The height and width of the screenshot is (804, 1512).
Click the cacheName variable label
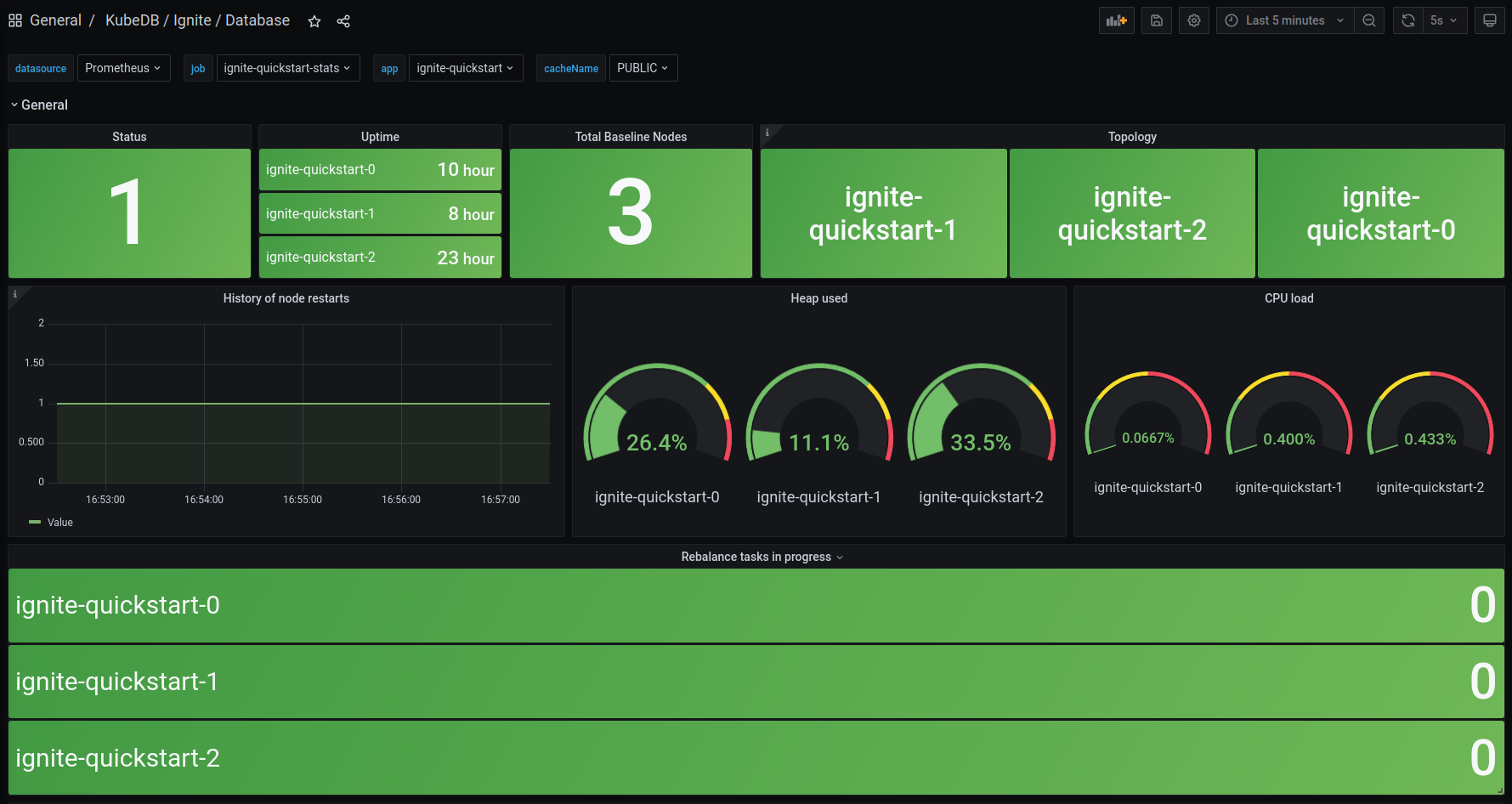[571, 68]
